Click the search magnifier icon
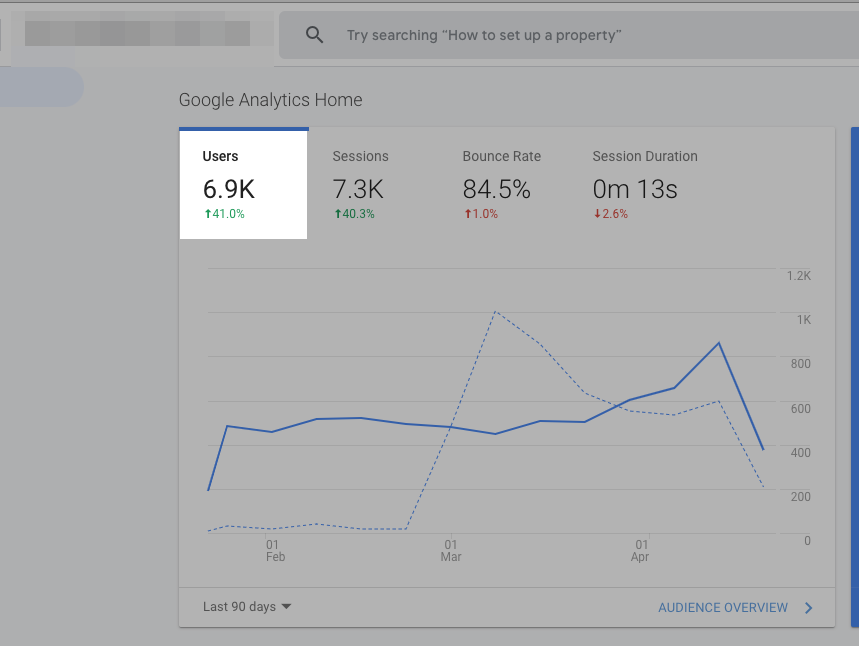The height and width of the screenshot is (646, 859). click(314, 35)
